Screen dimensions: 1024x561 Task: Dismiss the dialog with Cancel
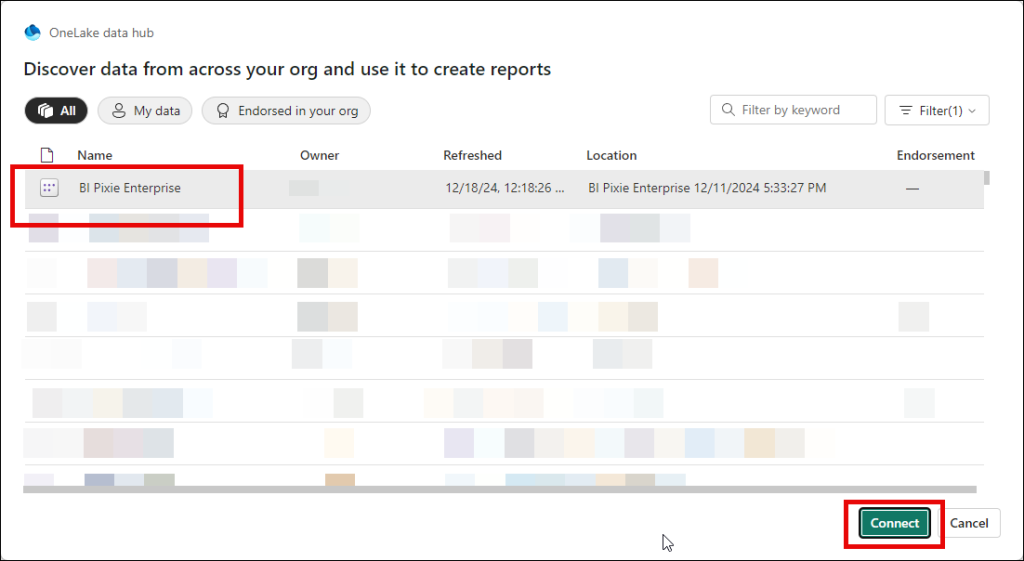[968, 523]
